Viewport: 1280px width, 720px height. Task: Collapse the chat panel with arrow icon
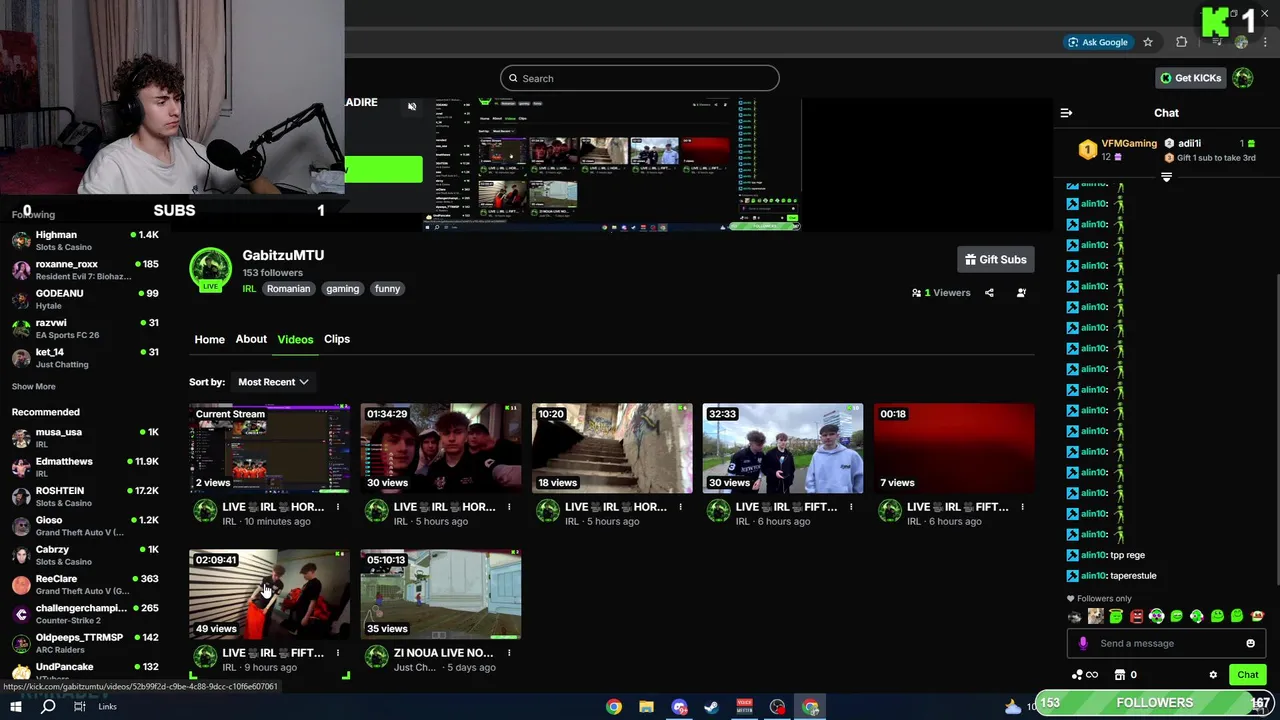[x=1066, y=113]
